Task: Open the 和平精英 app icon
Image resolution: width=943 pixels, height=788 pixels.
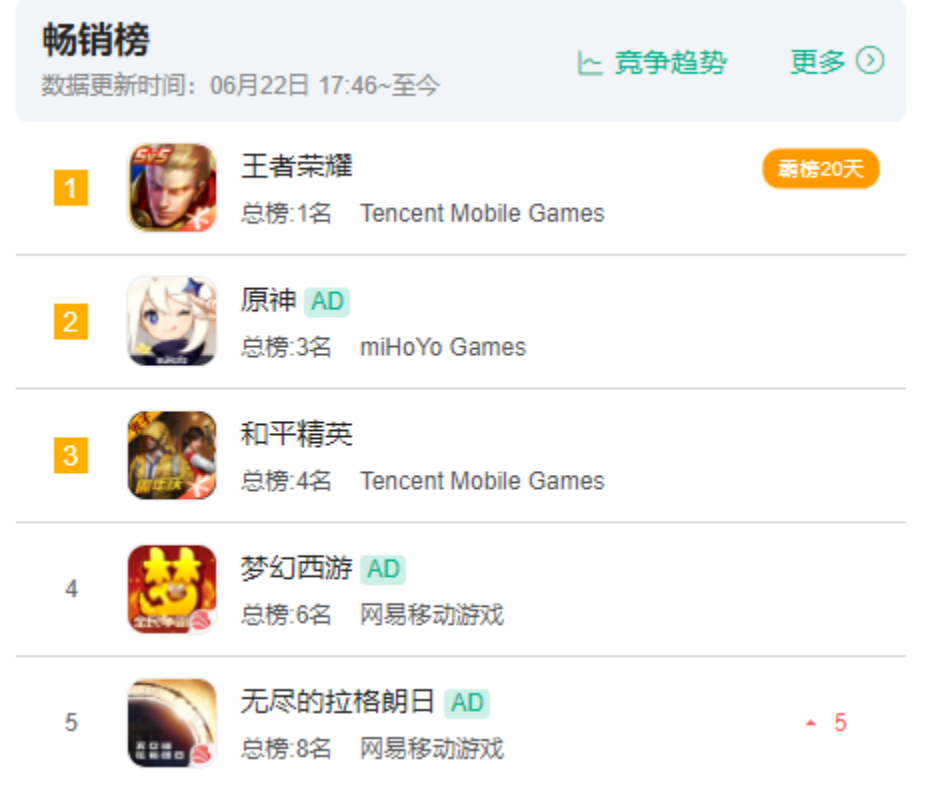Action: [x=172, y=455]
